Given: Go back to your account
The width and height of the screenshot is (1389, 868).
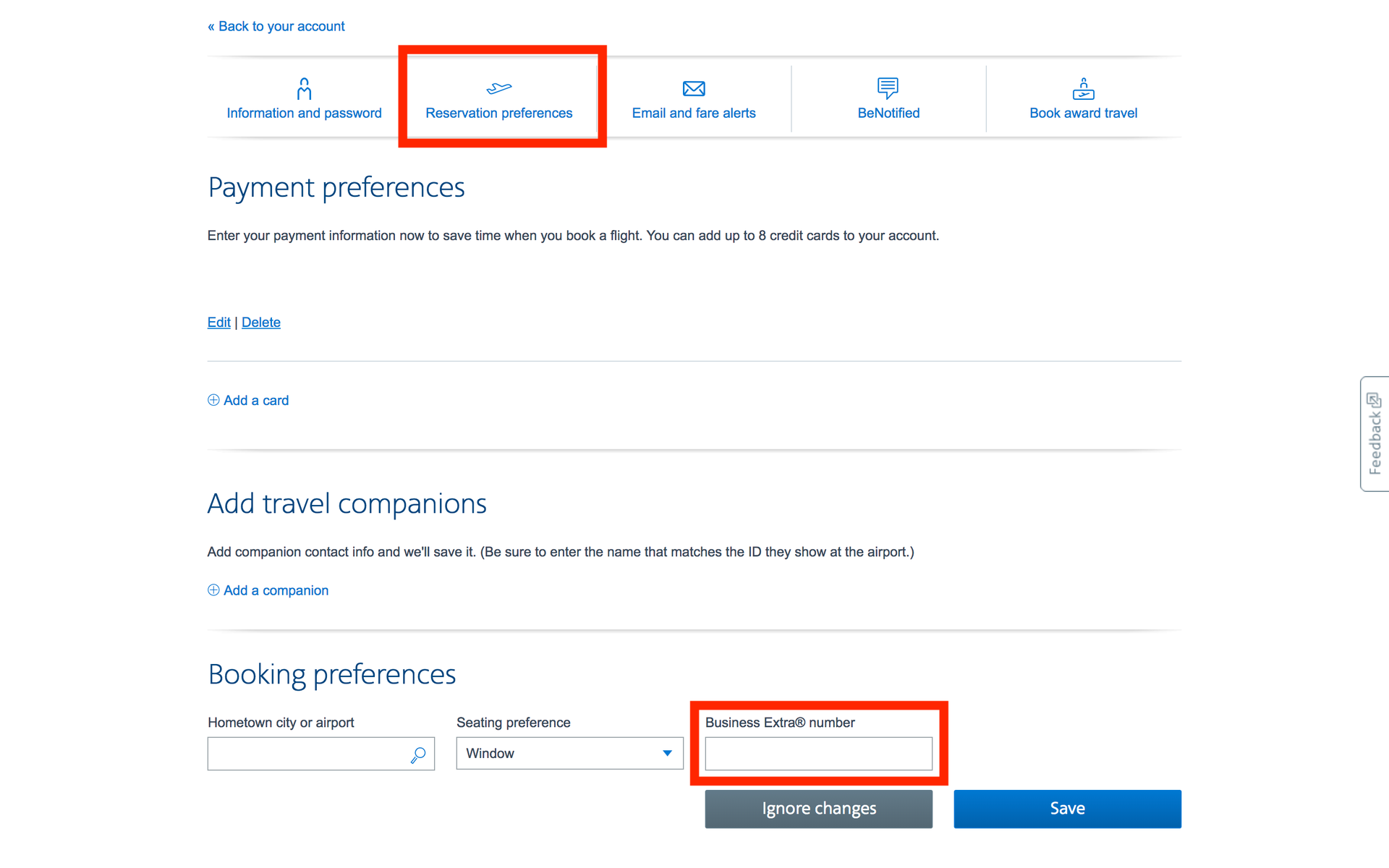Looking at the screenshot, I should click(x=276, y=26).
